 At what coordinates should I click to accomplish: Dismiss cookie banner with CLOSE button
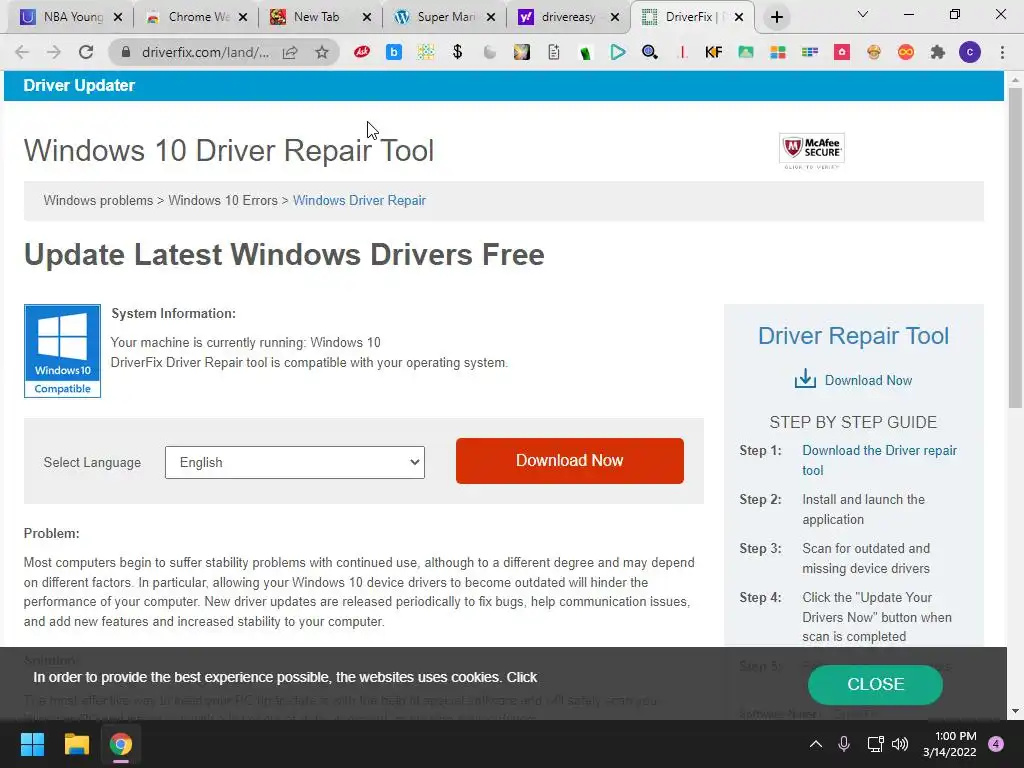pos(875,684)
